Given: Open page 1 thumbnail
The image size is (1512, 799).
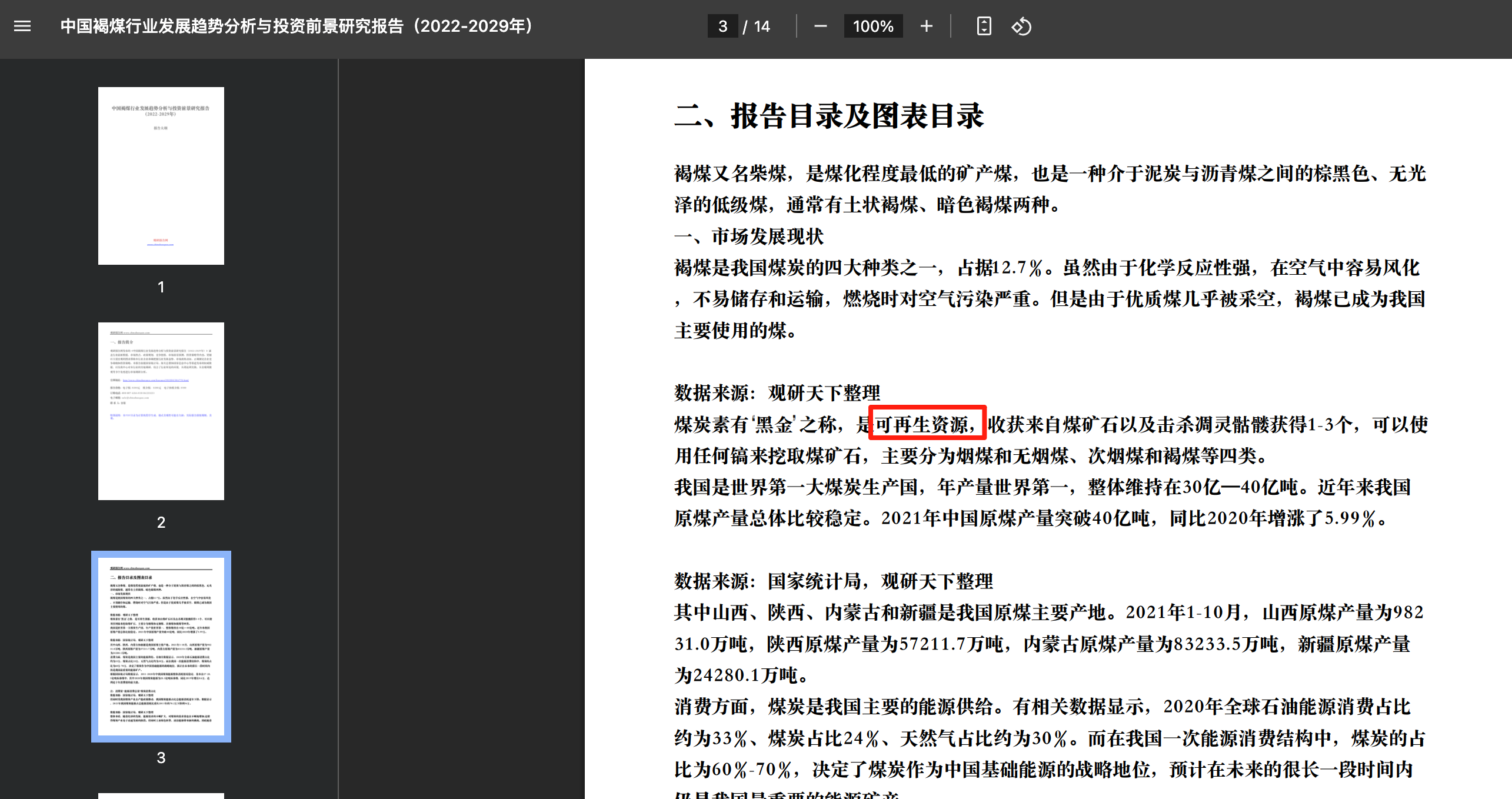Looking at the screenshot, I should [x=161, y=175].
